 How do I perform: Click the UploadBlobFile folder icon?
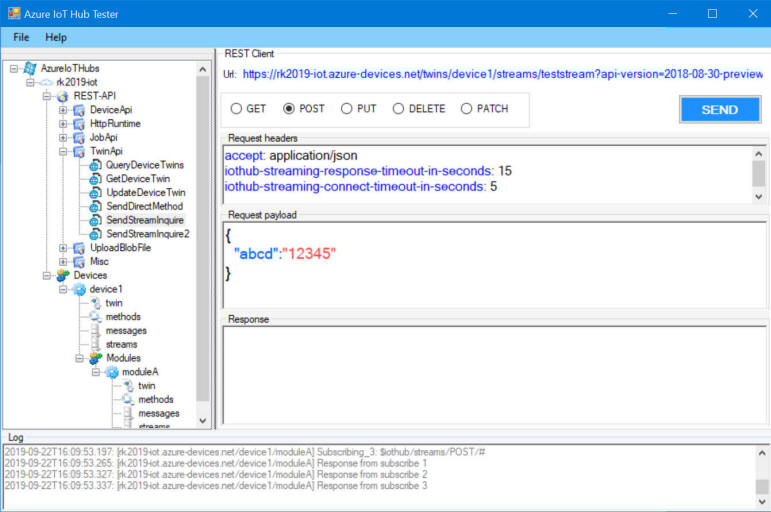coord(79,248)
